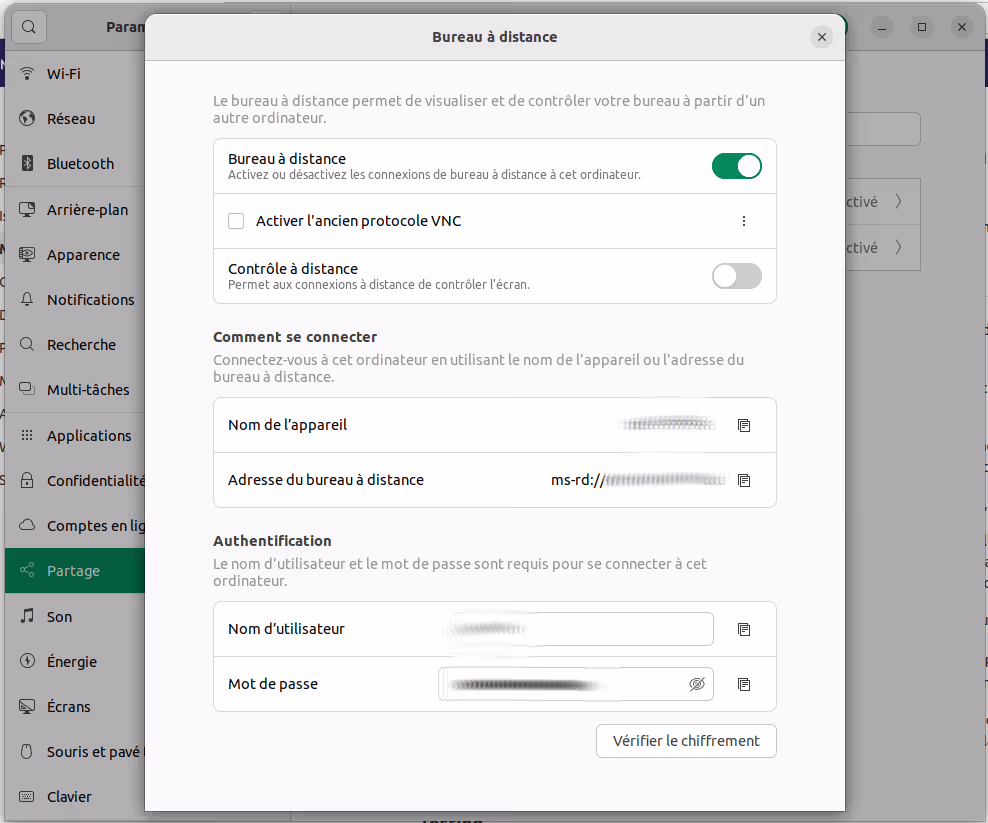Click the Son music note icon
988x823 pixels.
[x=28, y=616]
